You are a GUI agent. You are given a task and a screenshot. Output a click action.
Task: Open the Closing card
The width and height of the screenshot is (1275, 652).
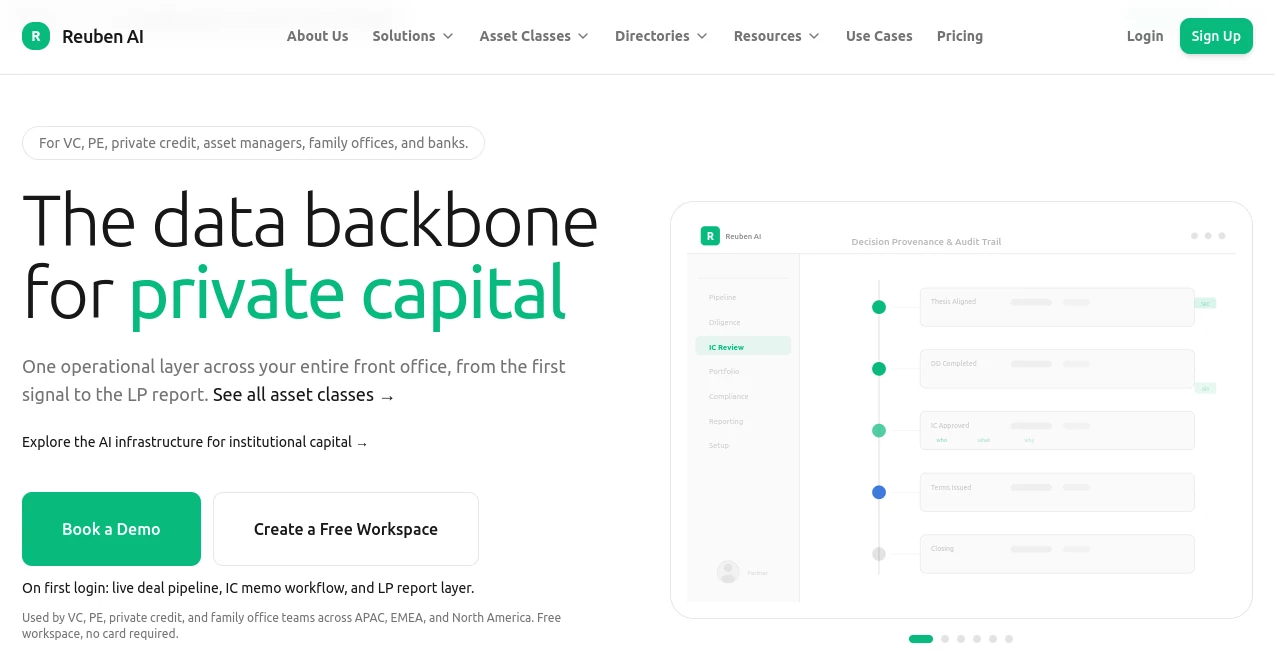(x=1057, y=554)
